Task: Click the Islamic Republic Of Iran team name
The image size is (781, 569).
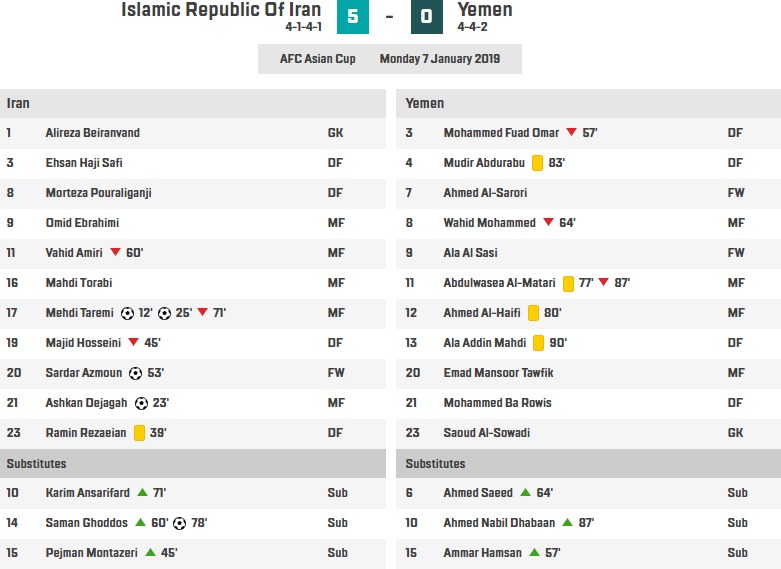Action: pos(221,10)
